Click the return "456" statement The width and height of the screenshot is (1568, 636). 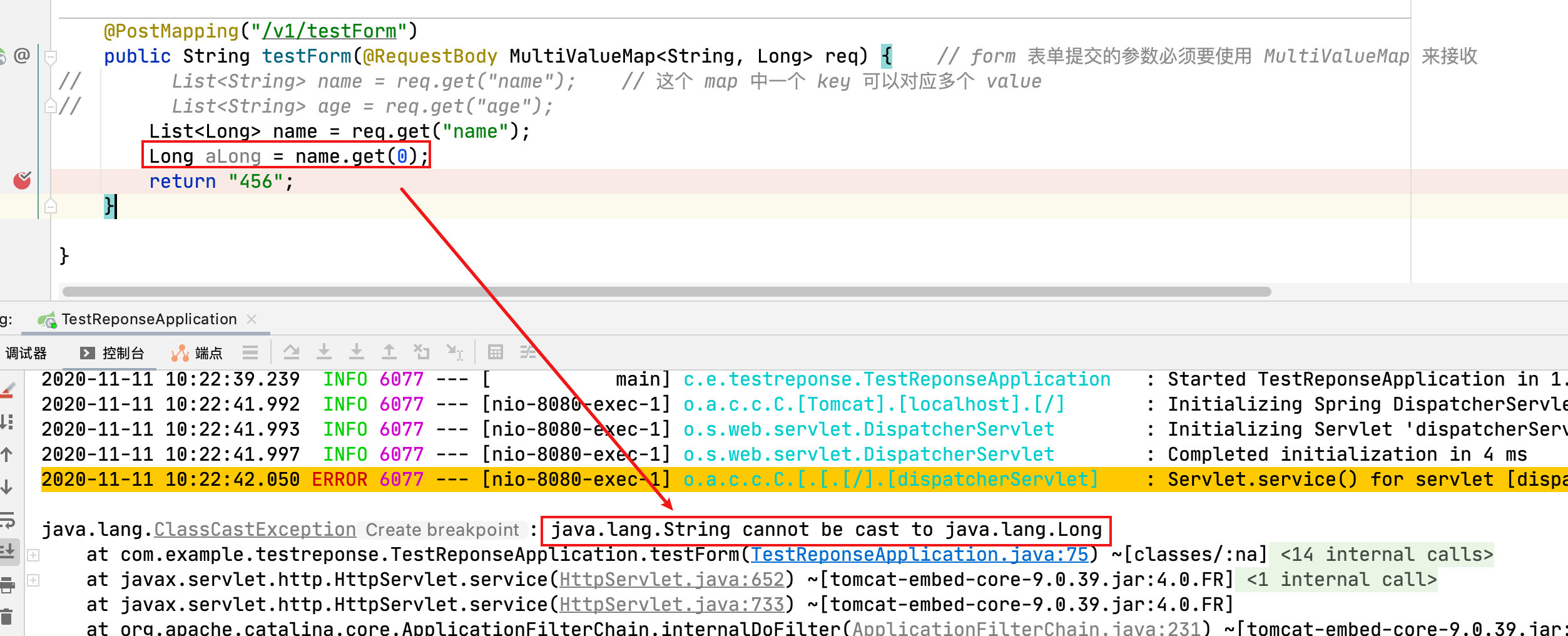tap(221, 182)
